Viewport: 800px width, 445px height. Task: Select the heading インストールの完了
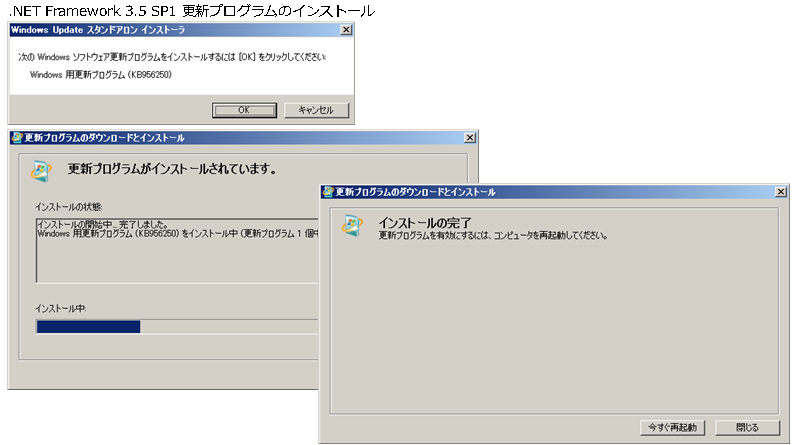coord(424,223)
